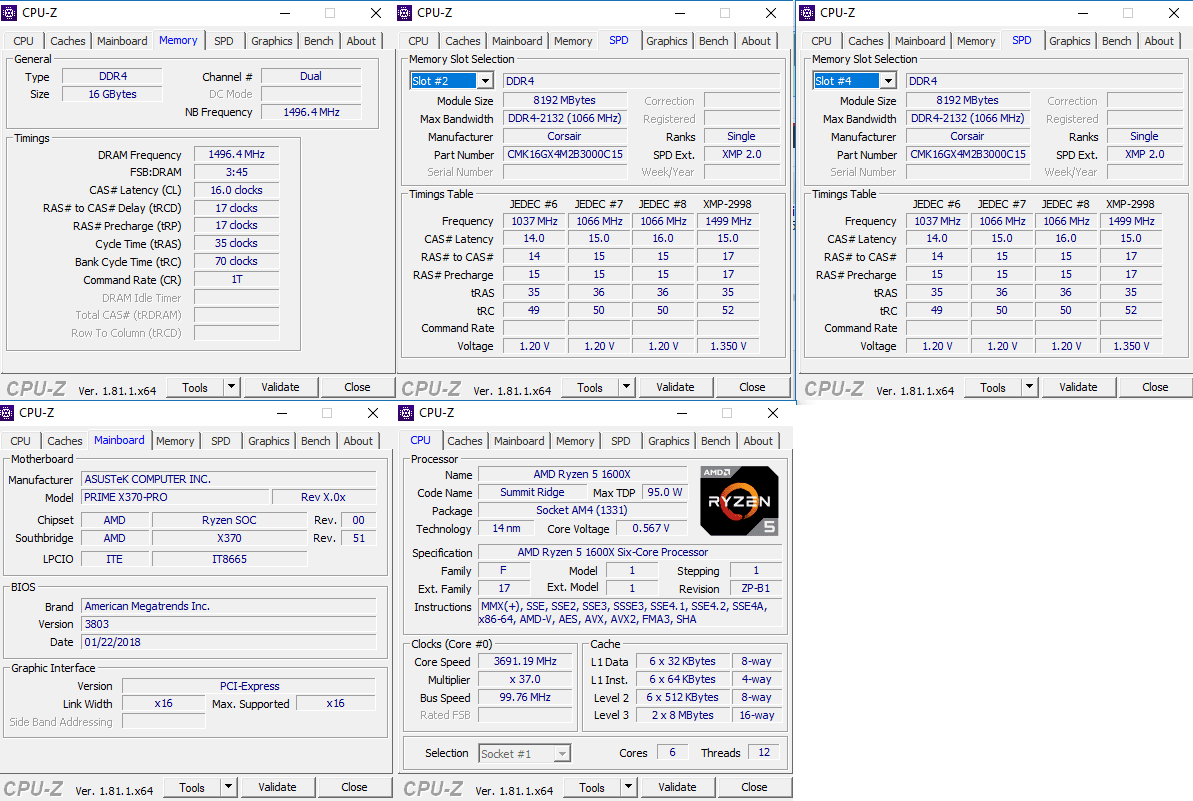The height and width of the screenshot is (801, 1193).
Task: Select the Mainboard tab in the CPU window
Action: 519,441
